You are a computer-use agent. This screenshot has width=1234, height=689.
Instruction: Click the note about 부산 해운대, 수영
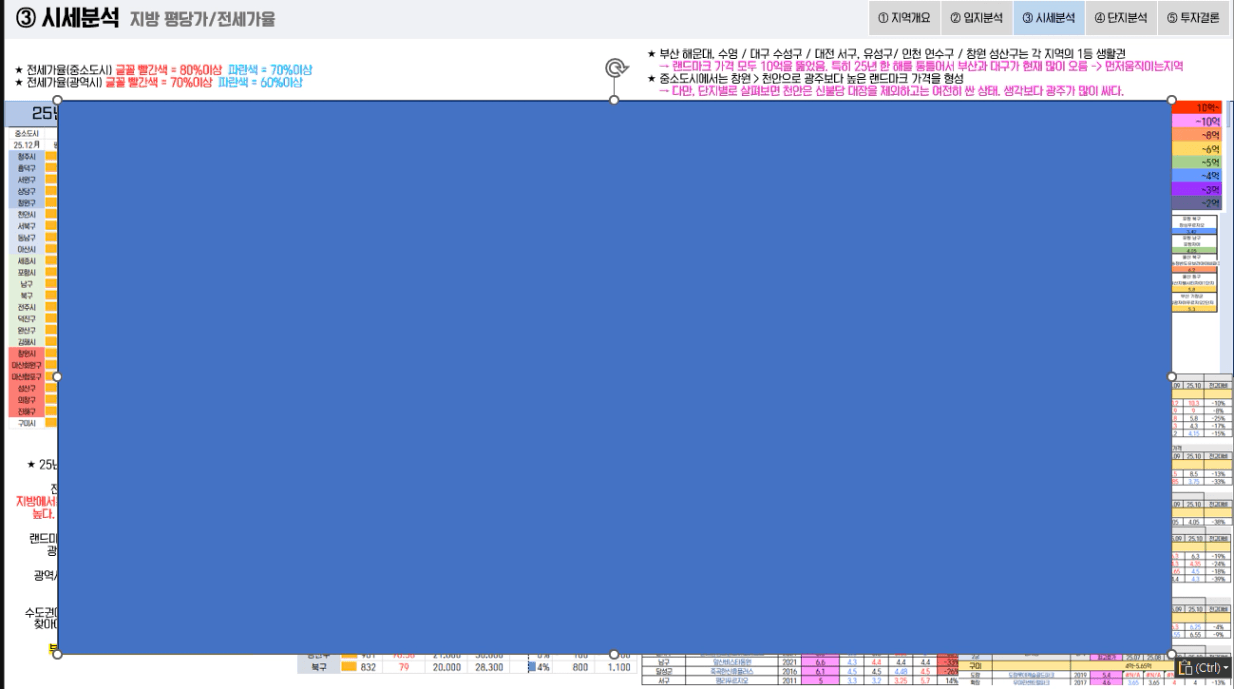pos(886,54)
